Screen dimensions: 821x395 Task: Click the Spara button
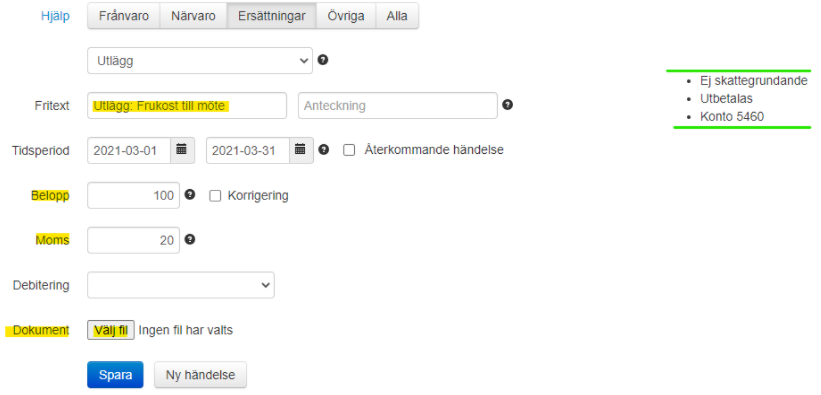click(x=115, y=375)
